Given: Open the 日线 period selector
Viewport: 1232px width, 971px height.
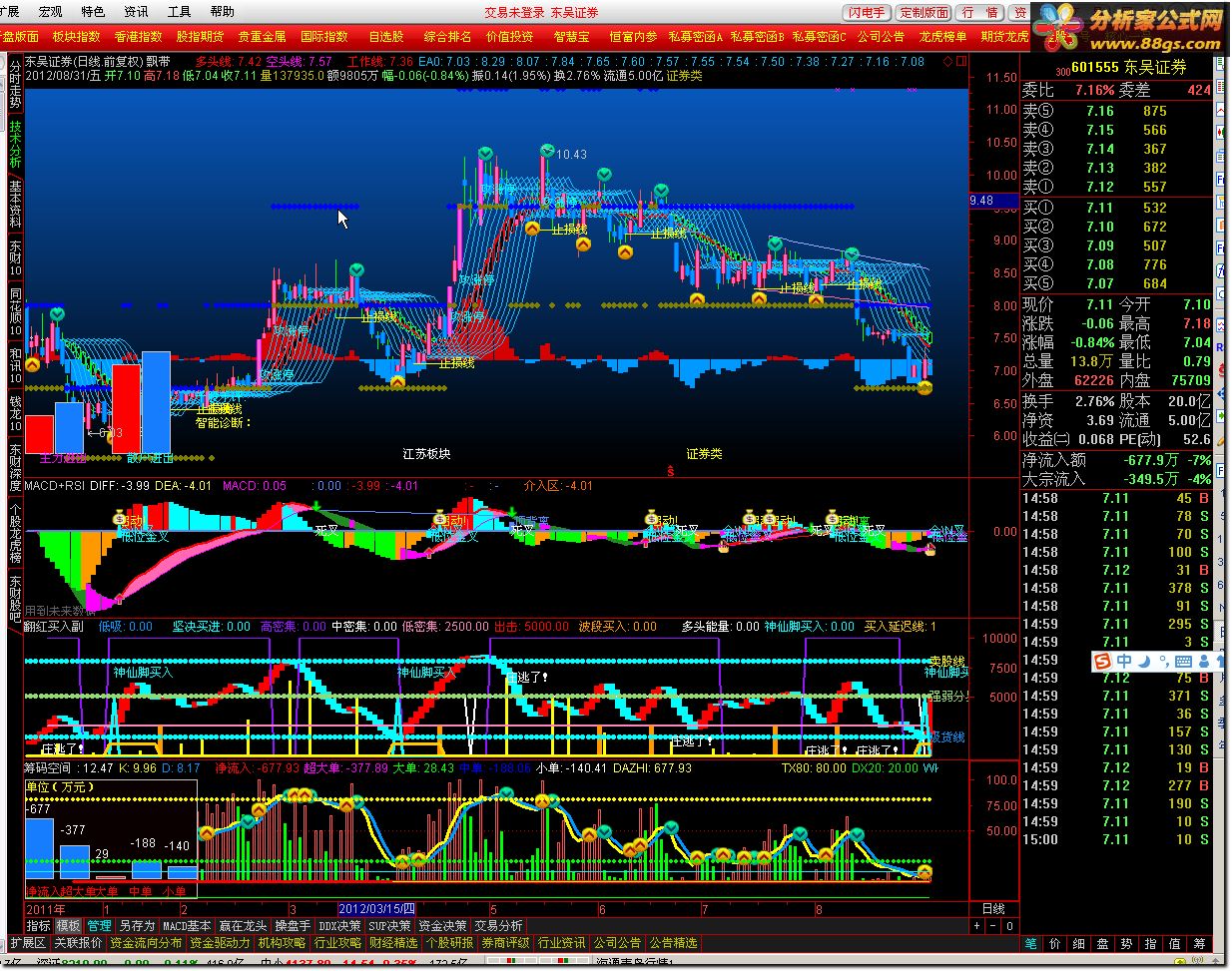Looking at the screenshot, I should point(993,909).
